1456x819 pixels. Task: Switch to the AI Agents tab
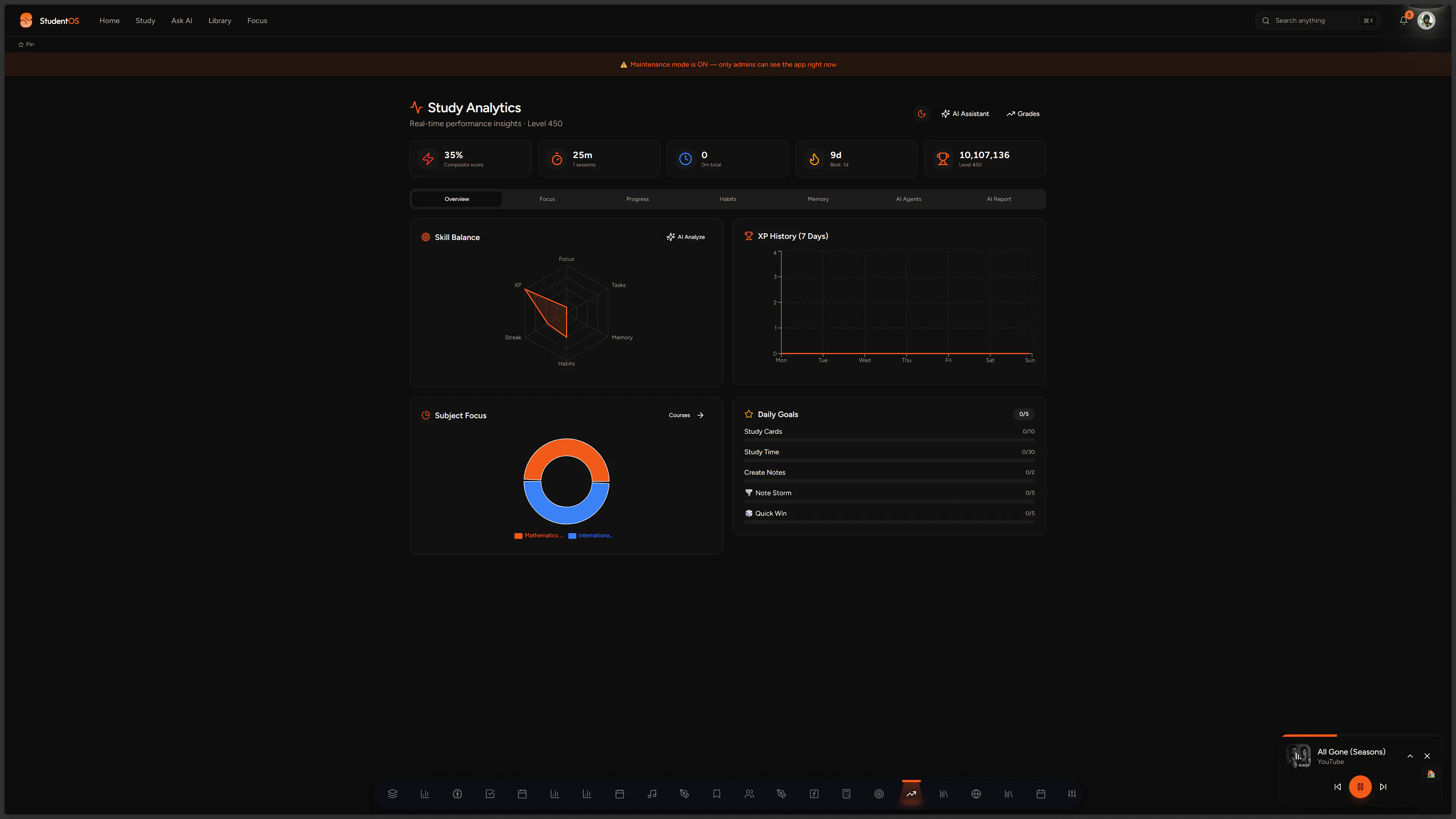point(908,199)
